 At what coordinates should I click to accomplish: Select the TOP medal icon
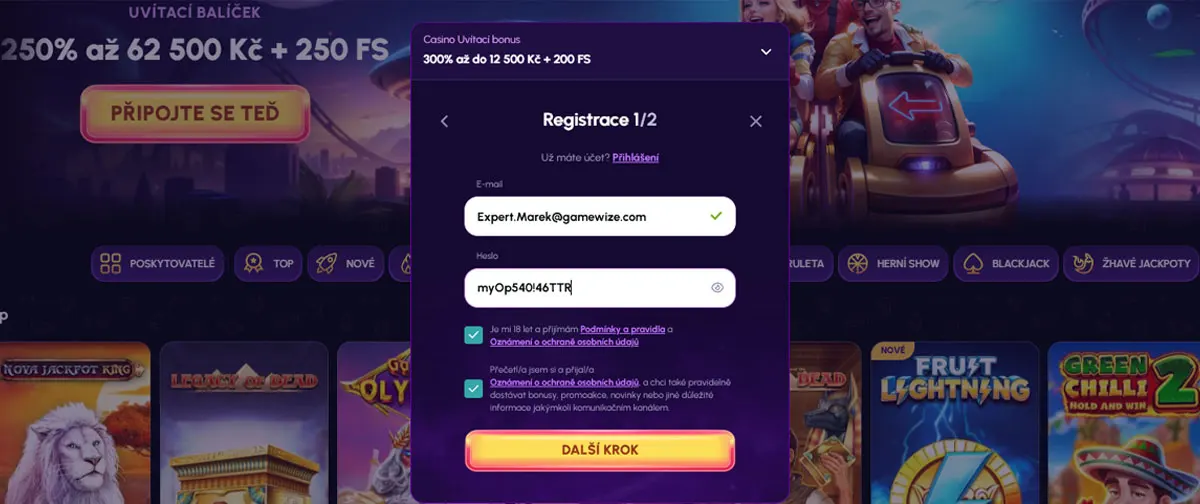pyautogui.click(x=254, y=263)
